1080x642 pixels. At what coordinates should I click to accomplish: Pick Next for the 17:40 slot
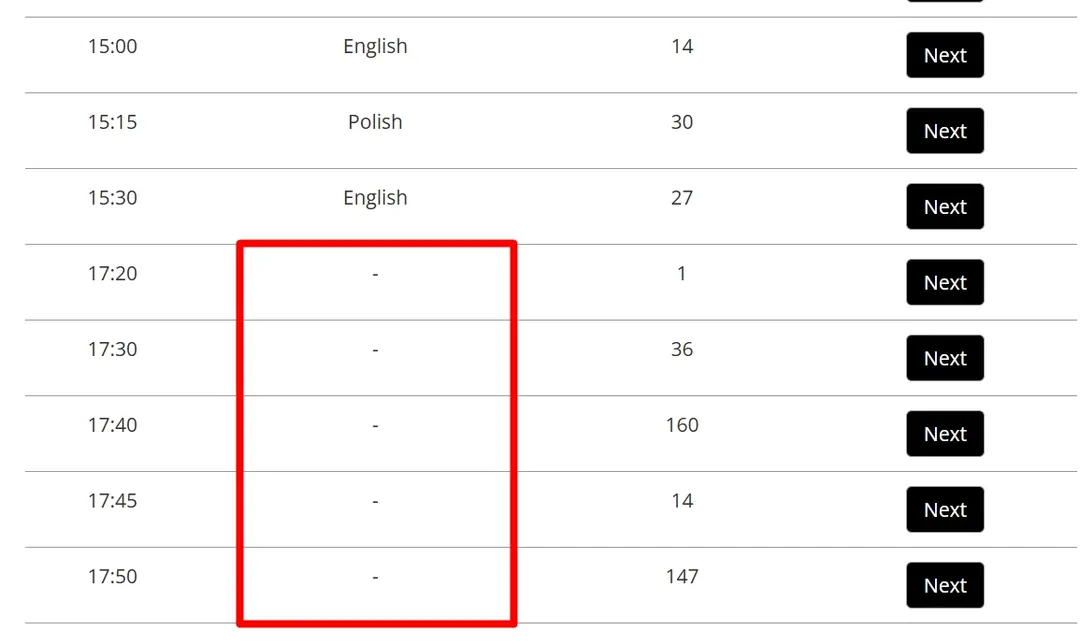944,434
